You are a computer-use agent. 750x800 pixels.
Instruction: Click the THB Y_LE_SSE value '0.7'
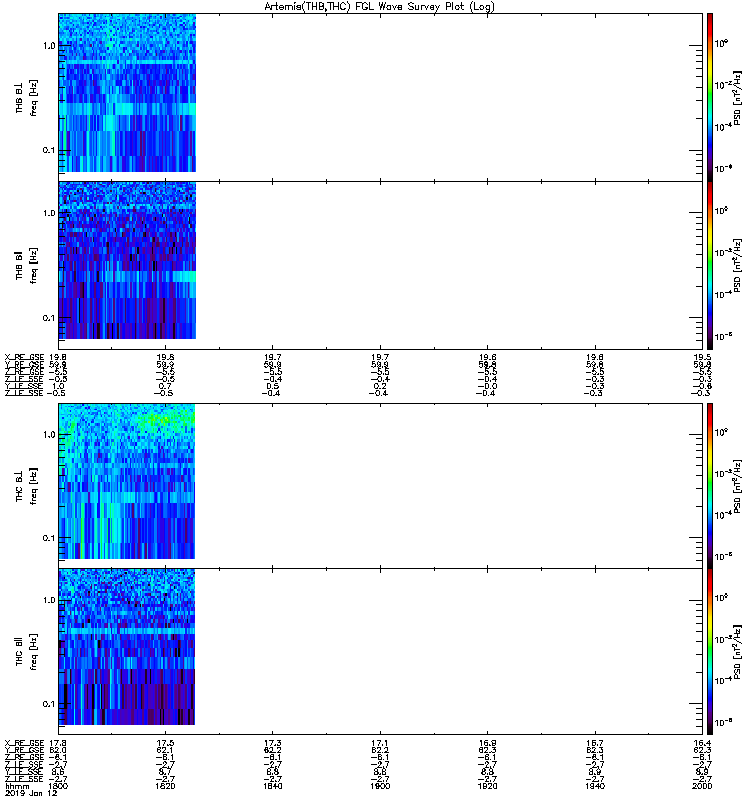(165, 386)
